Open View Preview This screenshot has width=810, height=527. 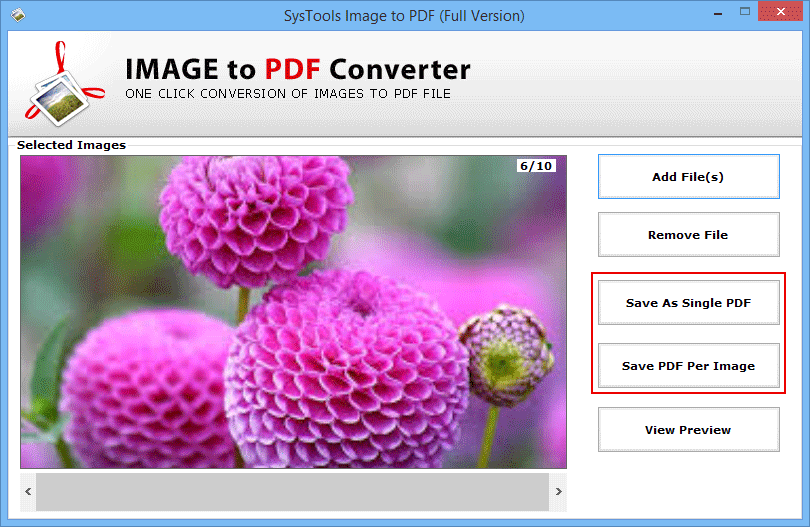689,430
